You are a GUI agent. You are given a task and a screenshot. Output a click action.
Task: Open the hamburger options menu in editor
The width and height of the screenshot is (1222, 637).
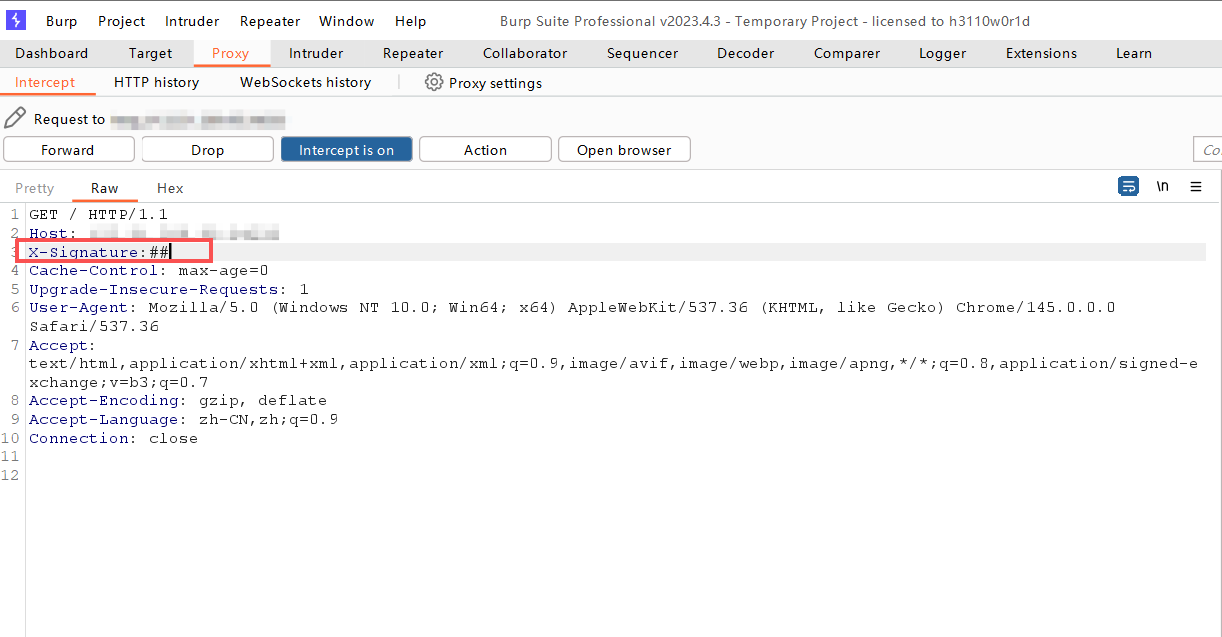1196,186
